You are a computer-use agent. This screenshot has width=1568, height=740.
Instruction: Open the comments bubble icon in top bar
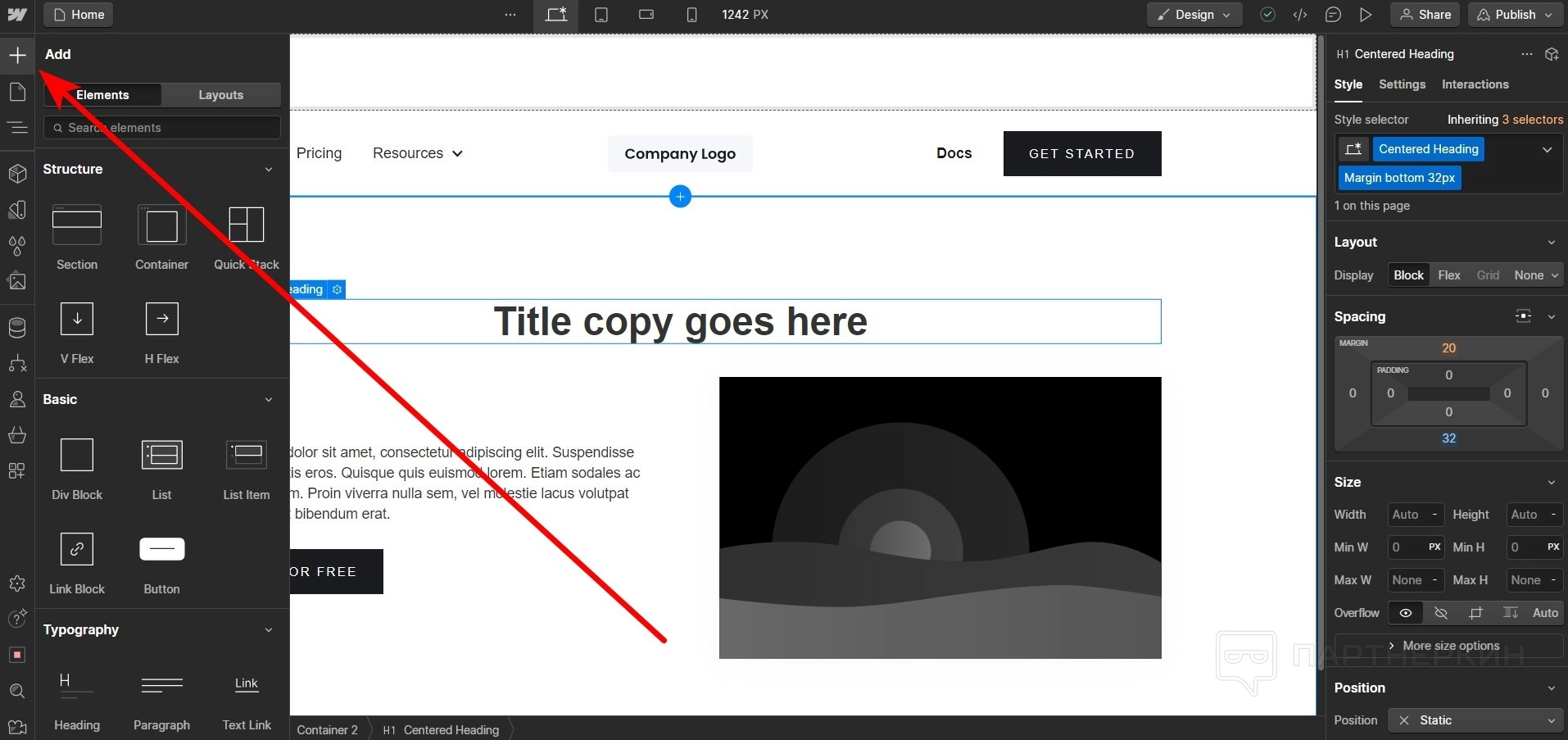click(x=1333, y=15)
